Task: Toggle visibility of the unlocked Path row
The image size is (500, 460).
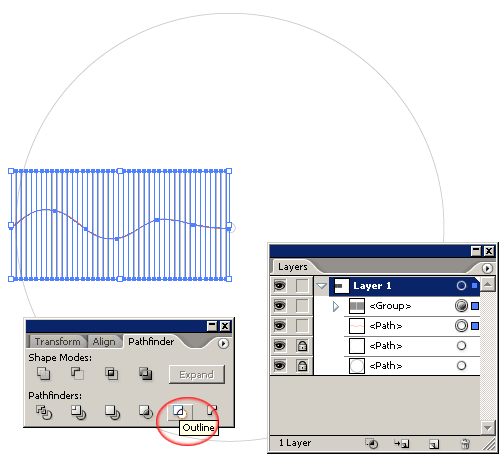Action: pyautogui.click(x=280, y=326)
